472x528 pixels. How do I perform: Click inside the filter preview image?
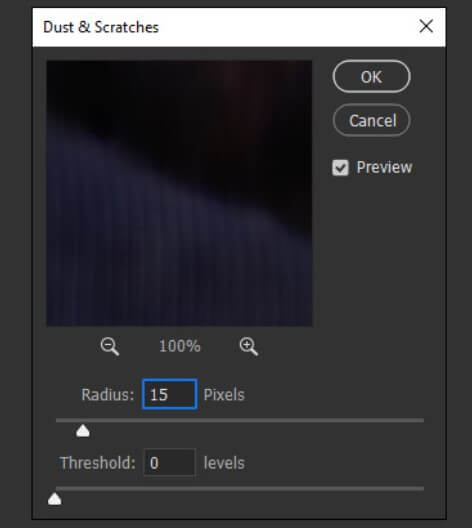(179, 193)
